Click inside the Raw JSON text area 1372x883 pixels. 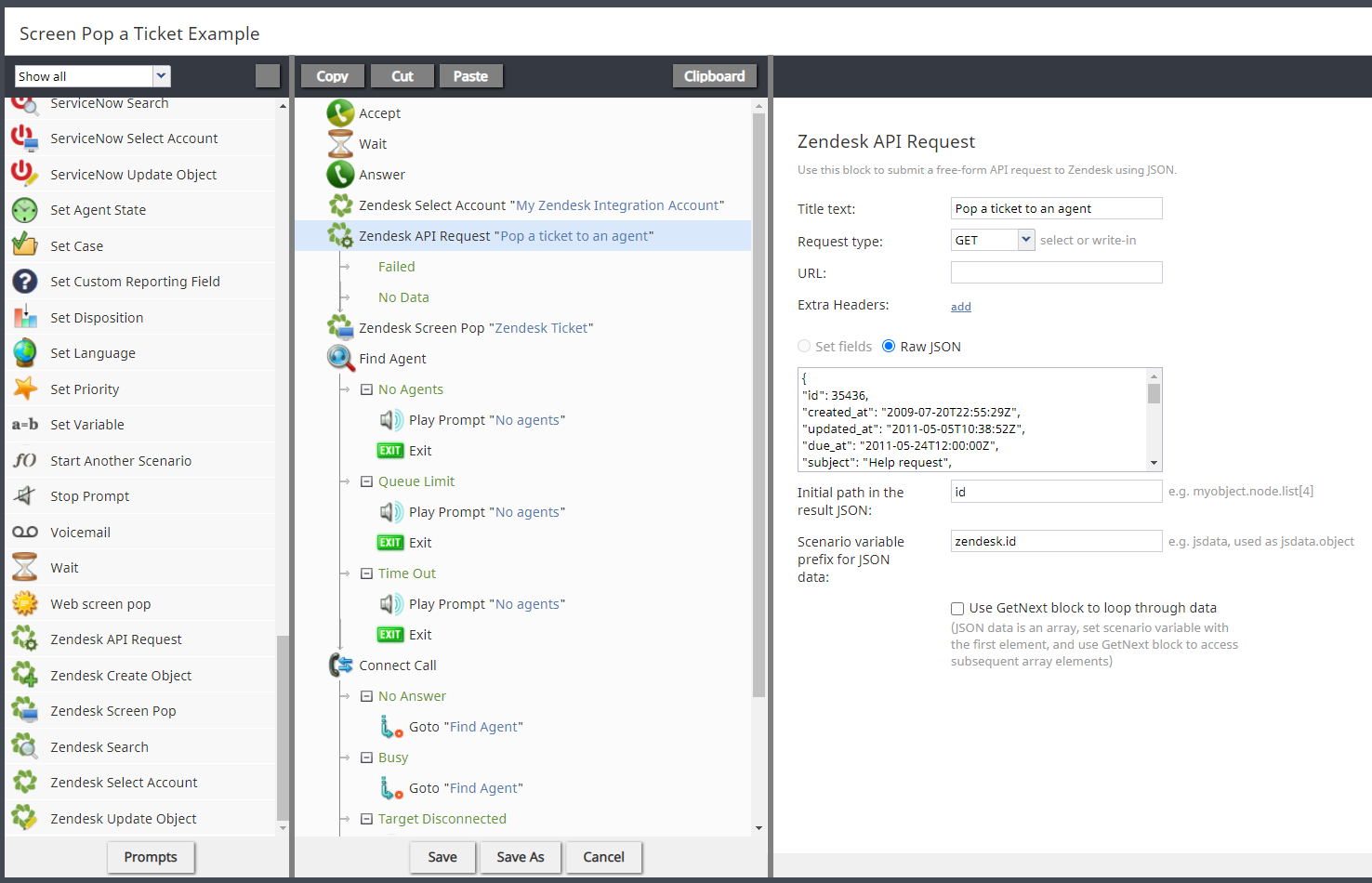[972, 420]
